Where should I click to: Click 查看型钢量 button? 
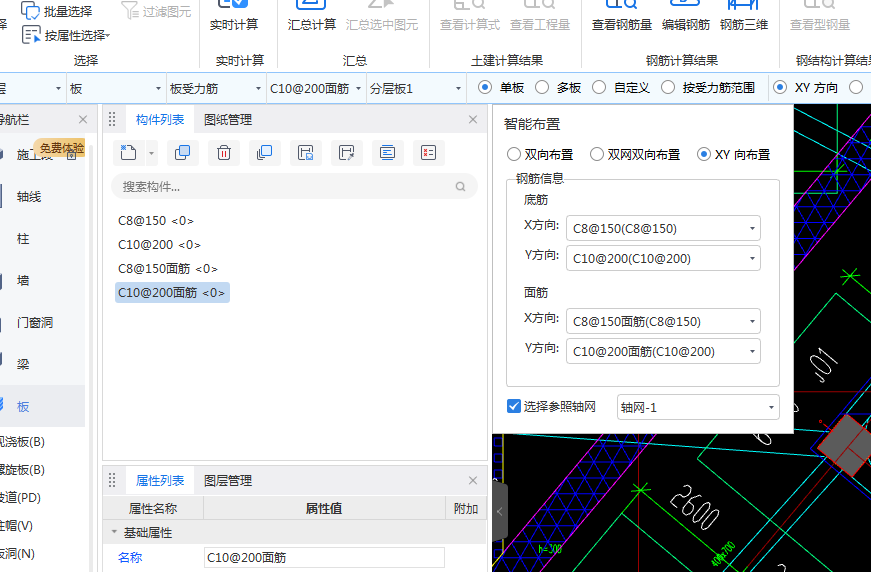coord(820,17)
